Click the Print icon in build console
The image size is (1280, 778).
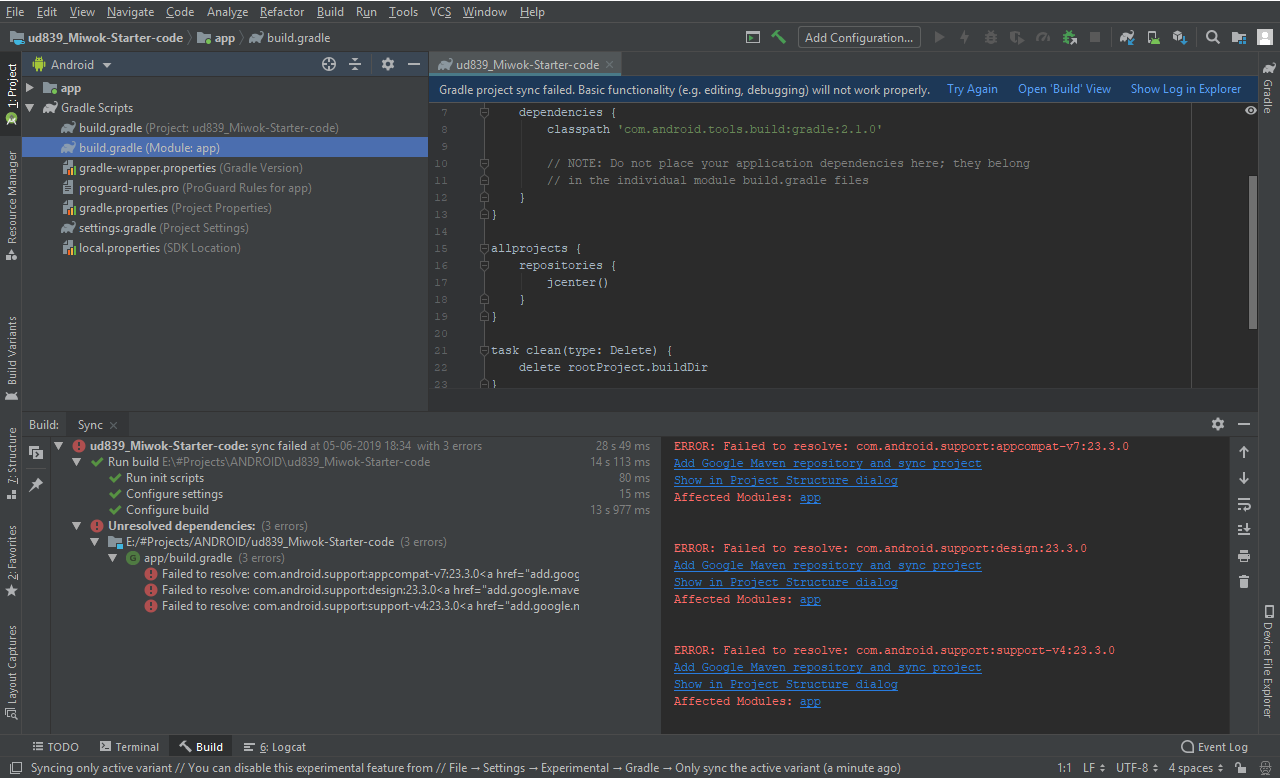(1244, 555)
